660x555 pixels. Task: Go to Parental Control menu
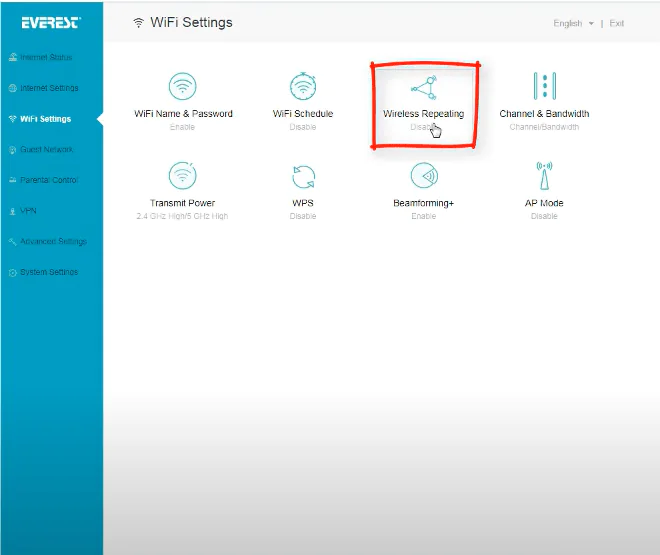[x=49, y=180]
